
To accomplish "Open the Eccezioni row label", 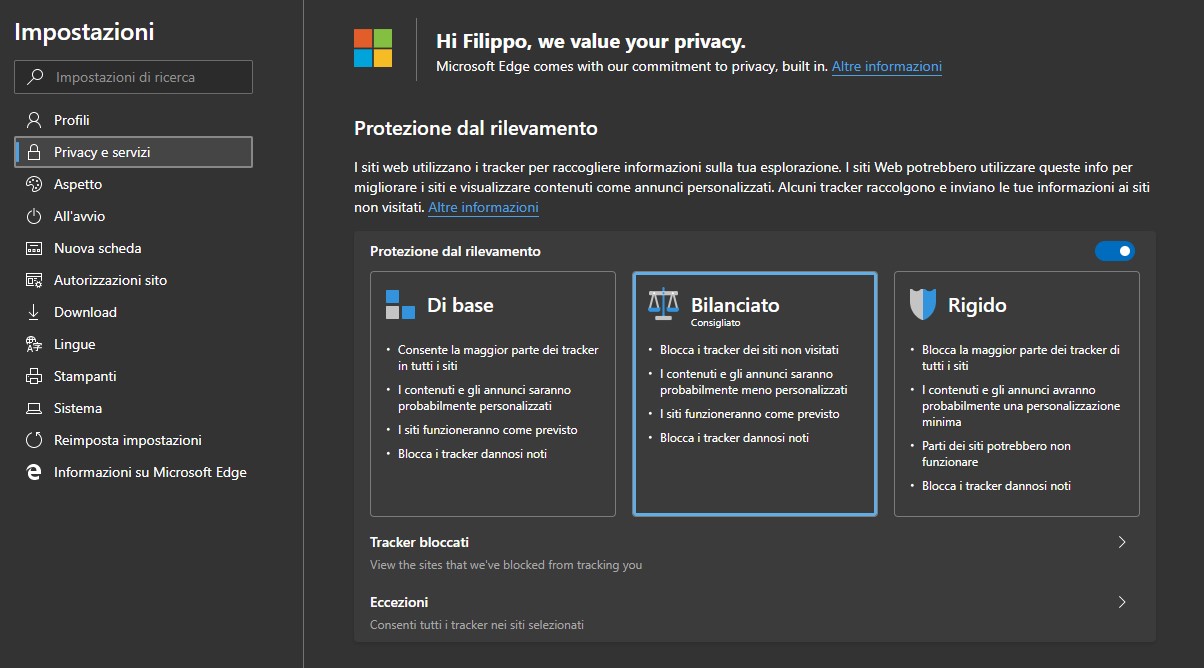I will [399, 602].
